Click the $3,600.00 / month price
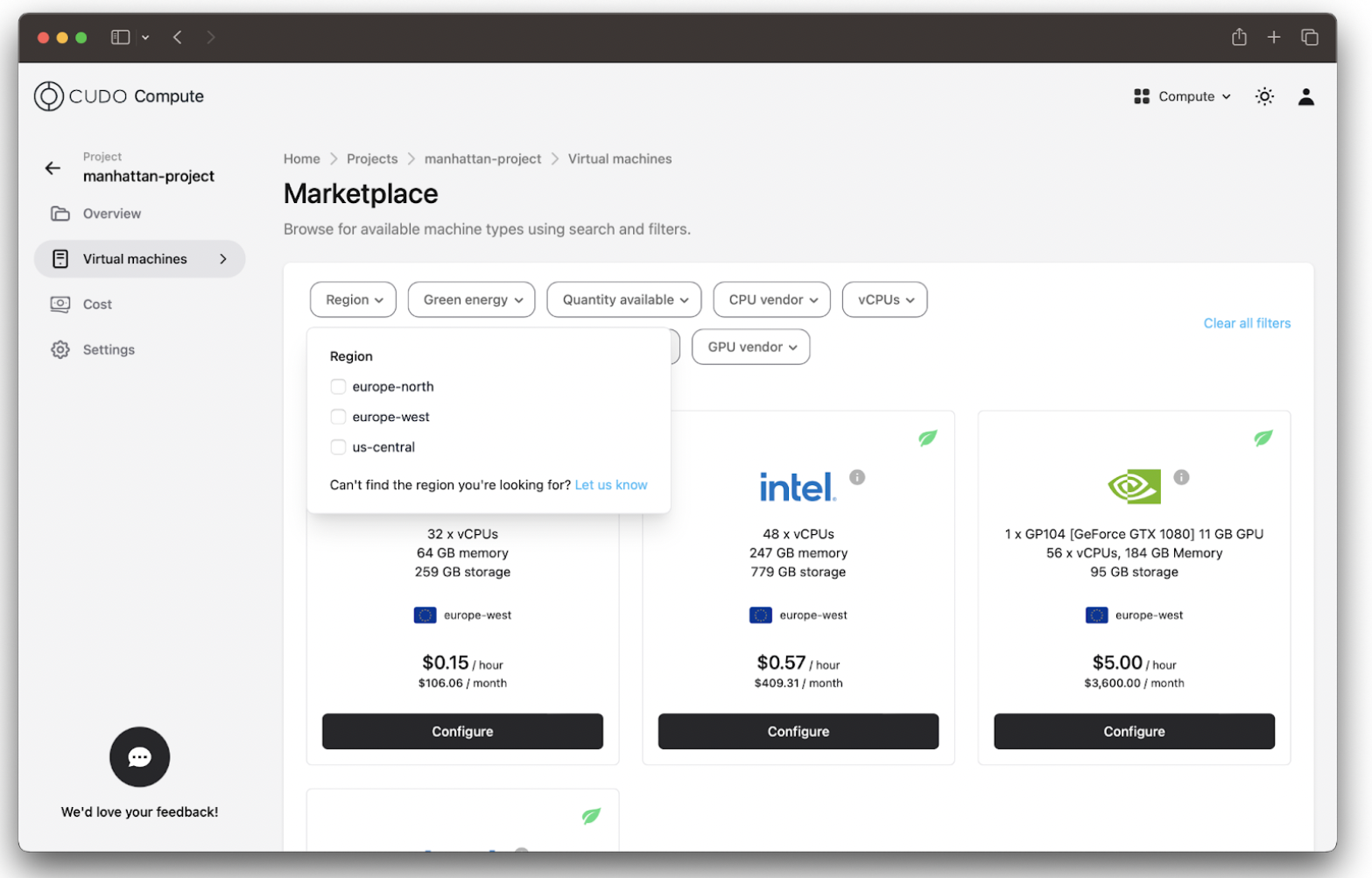Viewport: 1372px width, 878px height. tap(1134, 684)
